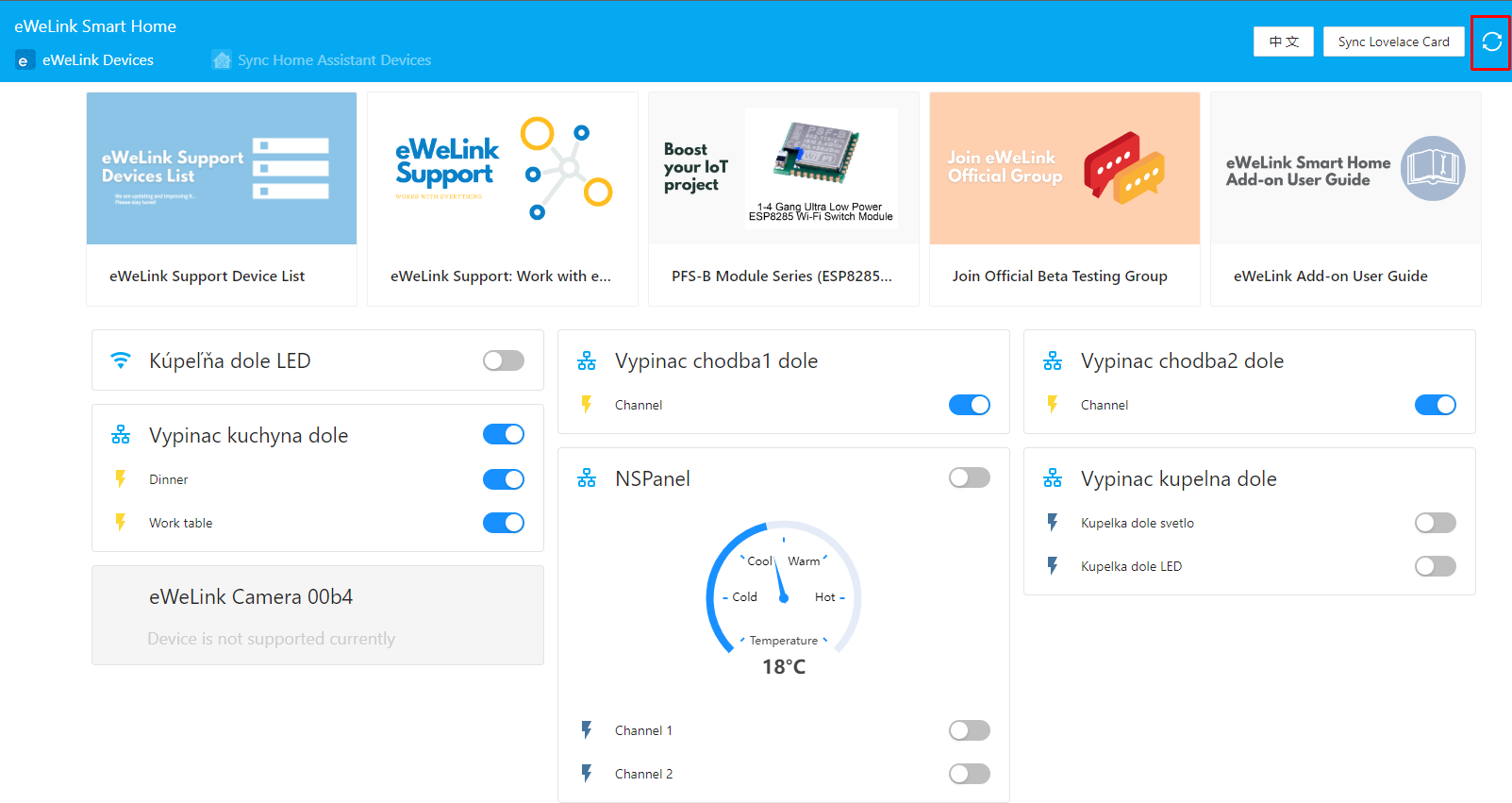Image resolution: width=1512 pixels, height=803 pixels.
Task: Open the Sync Home Assistant Devices tab
Action: [322, 60]
